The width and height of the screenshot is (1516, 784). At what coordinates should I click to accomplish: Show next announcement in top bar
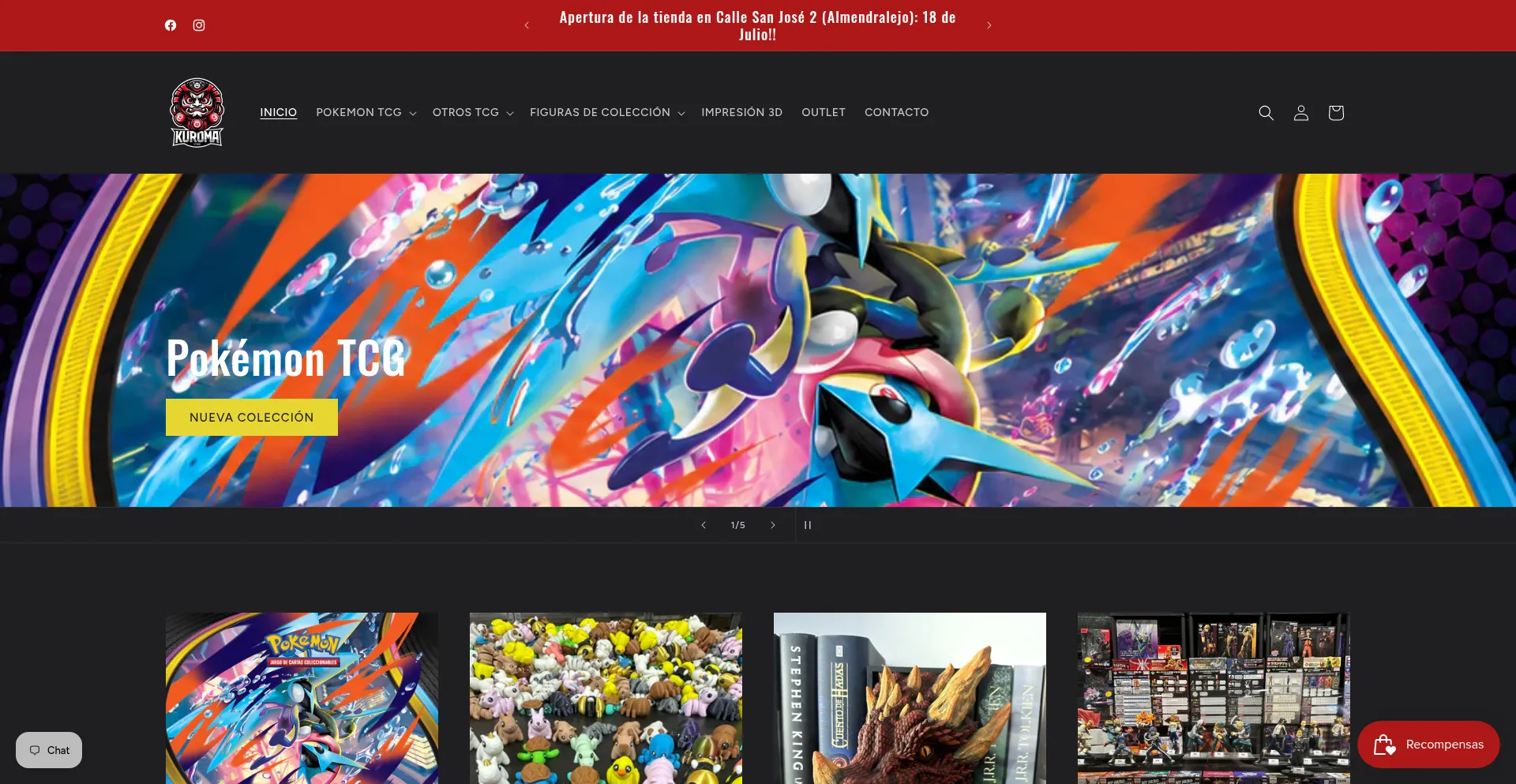click(989, 25)
